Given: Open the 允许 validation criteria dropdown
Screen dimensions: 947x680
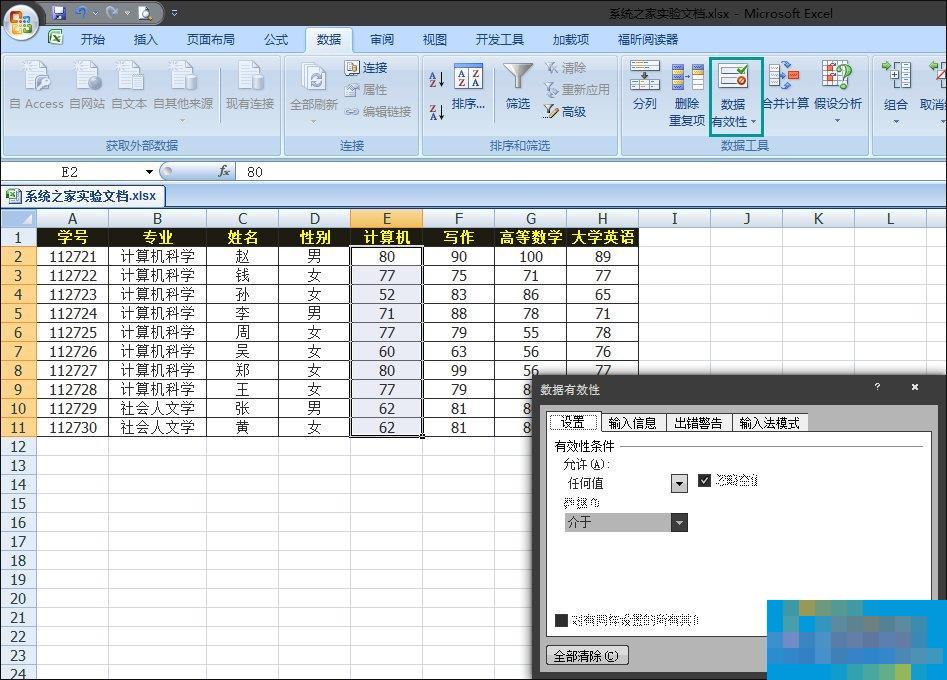Looking at the screenshot, I should pyautogui.click(x=678, y=482).
